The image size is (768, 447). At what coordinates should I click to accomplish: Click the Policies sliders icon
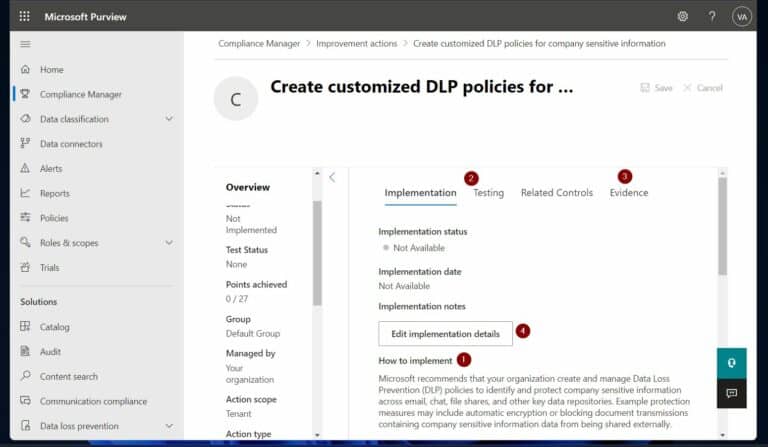click(25, 217)
